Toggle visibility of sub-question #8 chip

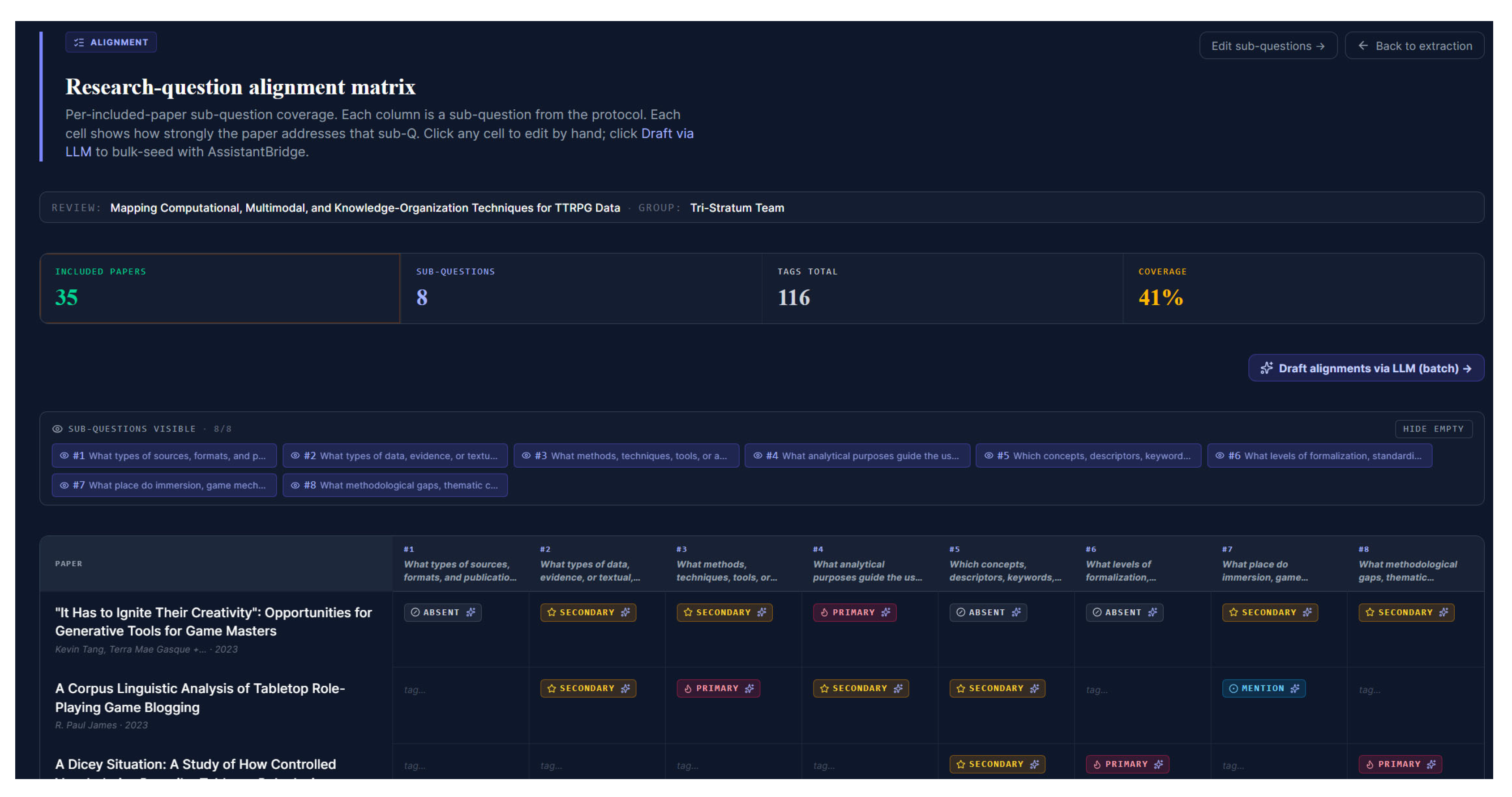[x=395, y=485]
